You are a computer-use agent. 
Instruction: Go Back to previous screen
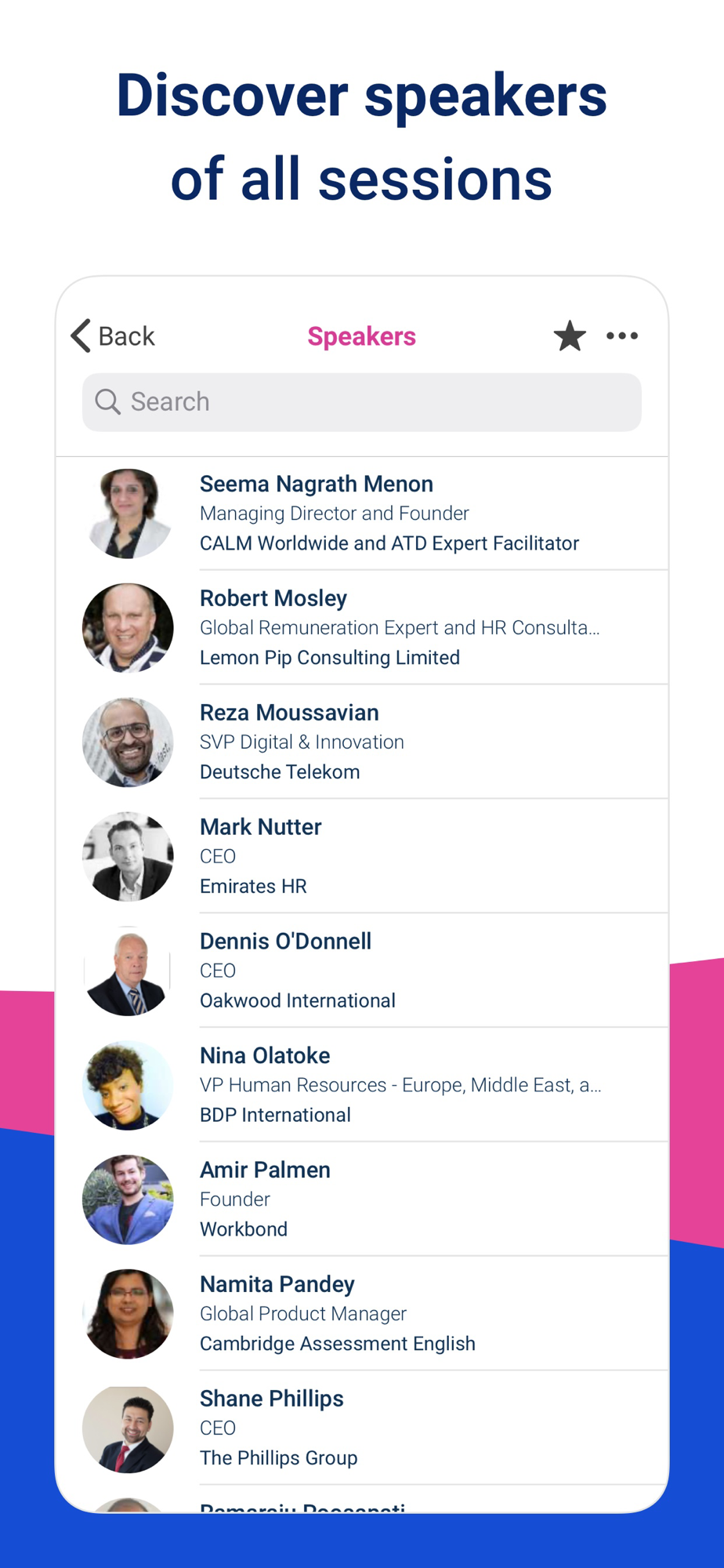tap(113, 336)
